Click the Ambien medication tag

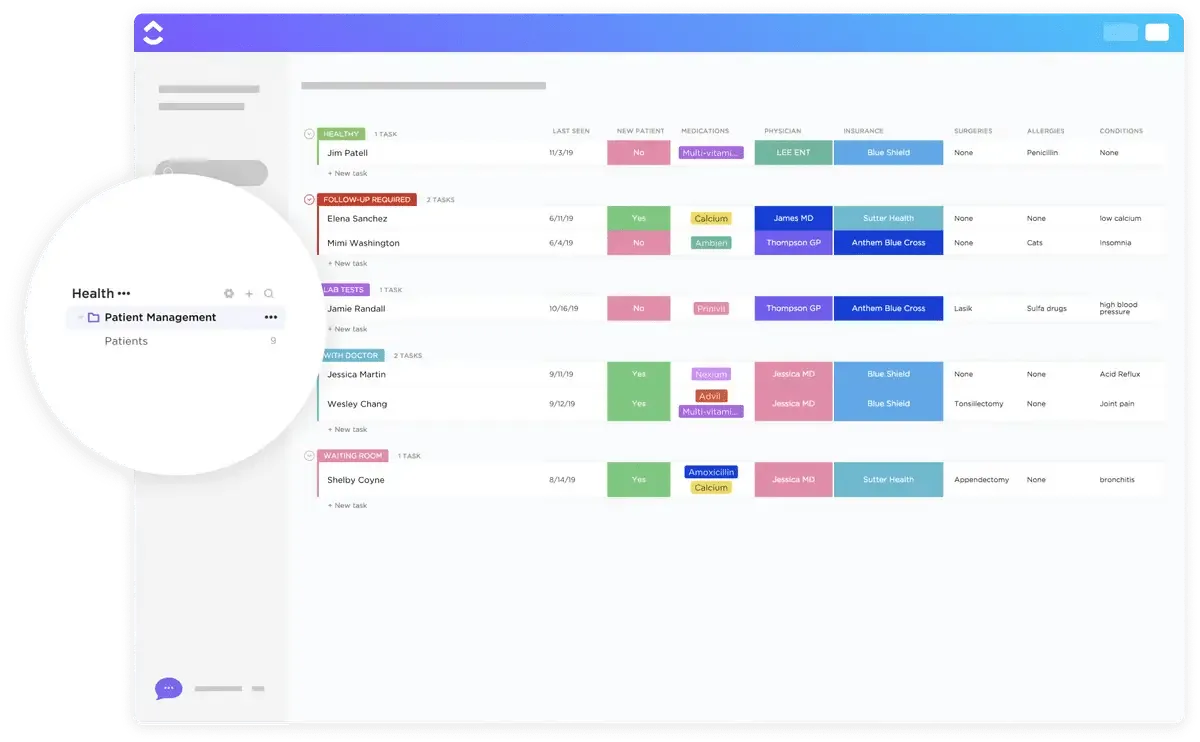tap(711, 243)
